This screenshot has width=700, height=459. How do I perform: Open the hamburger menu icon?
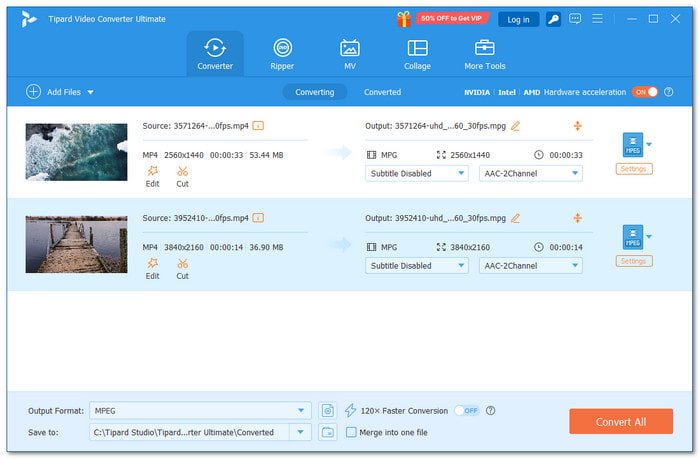pyautogui.click(x=597, y=19)
